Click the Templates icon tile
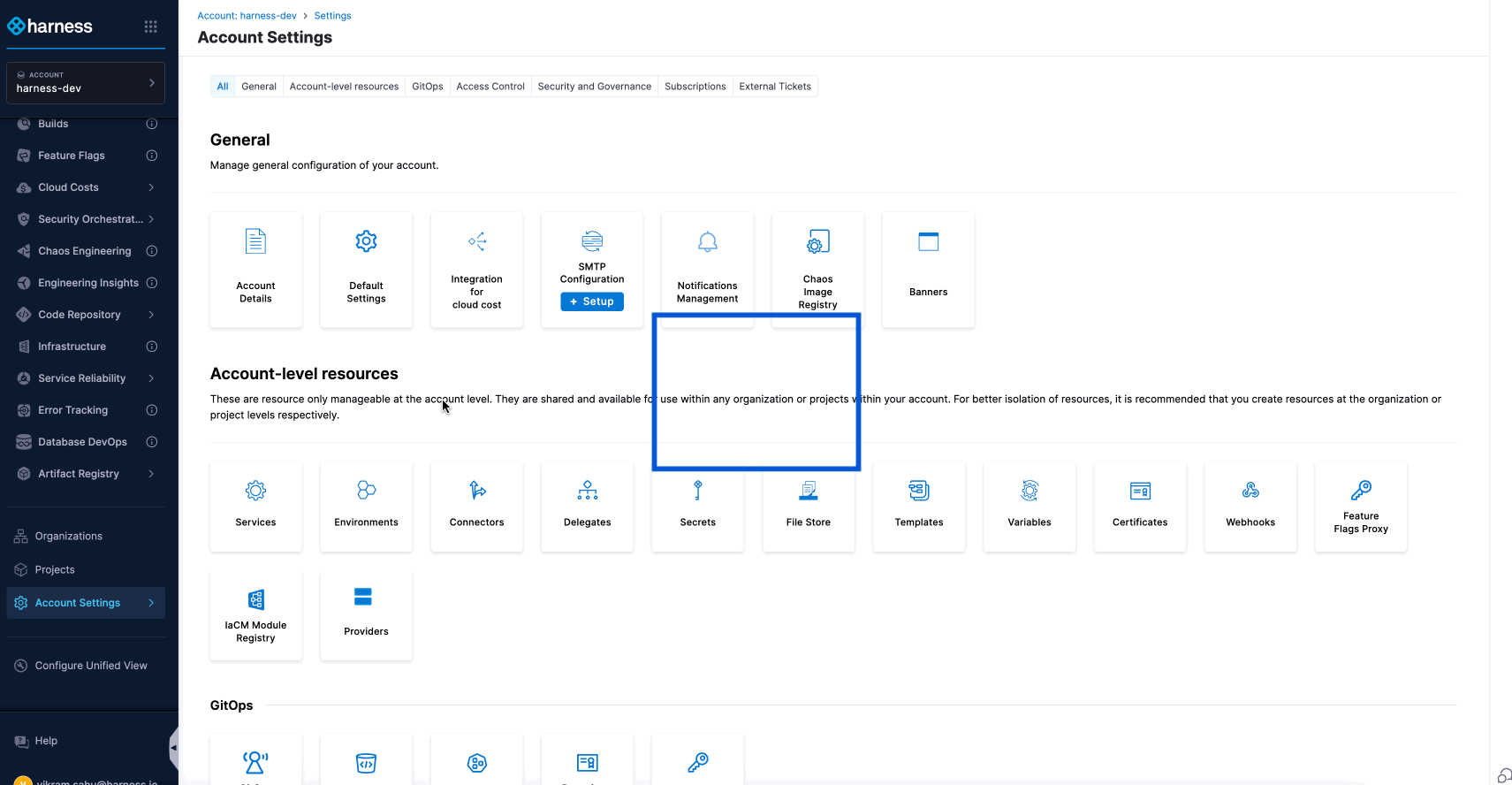The image size is (1512, 785). pyautogui.click(x=919, y=491)
